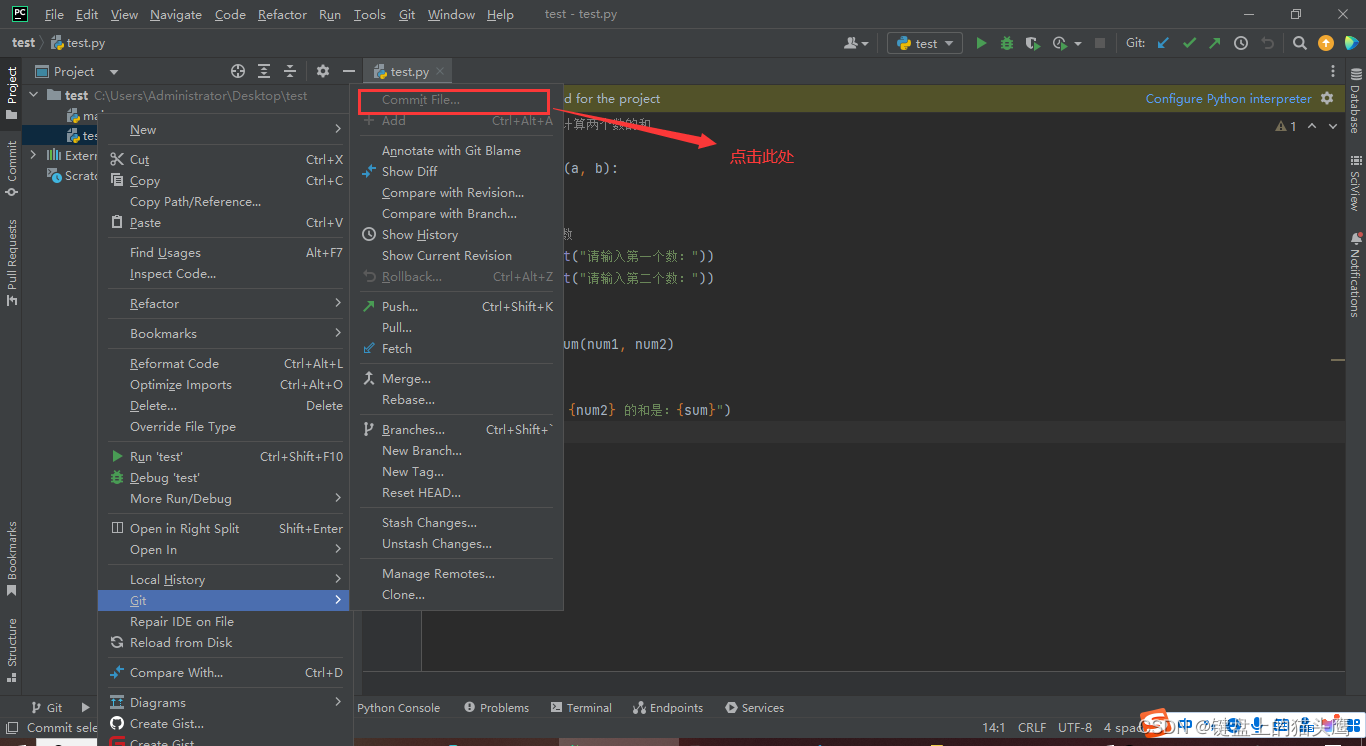Open the Git menu in menu bar
This screenshot has height=746, width=1366.
(407, 14)
